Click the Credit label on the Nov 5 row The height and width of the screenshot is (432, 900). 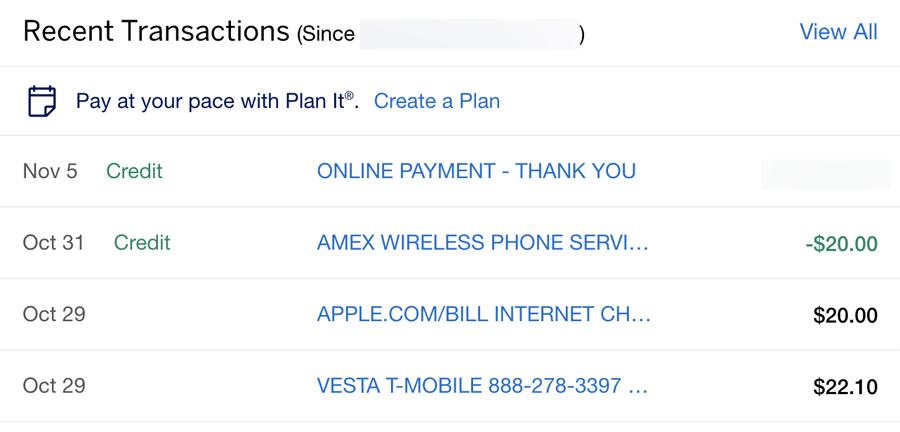(134, 171)
